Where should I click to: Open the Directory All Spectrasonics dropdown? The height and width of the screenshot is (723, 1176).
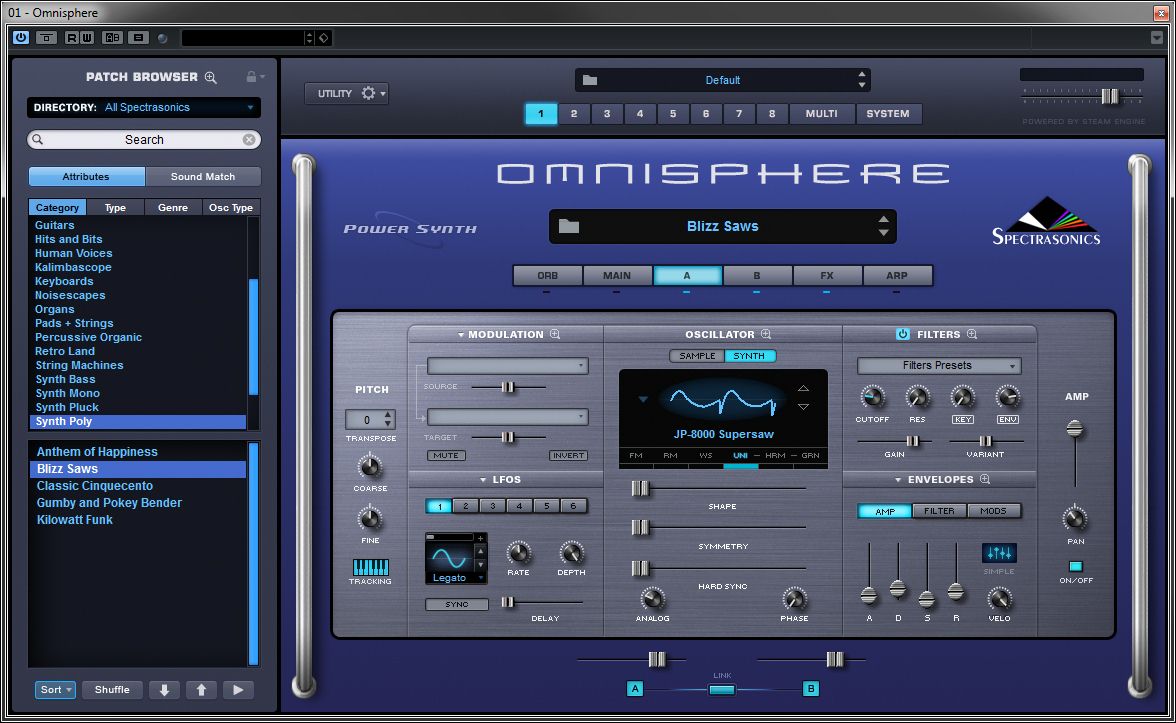click(x=144, y=107)
